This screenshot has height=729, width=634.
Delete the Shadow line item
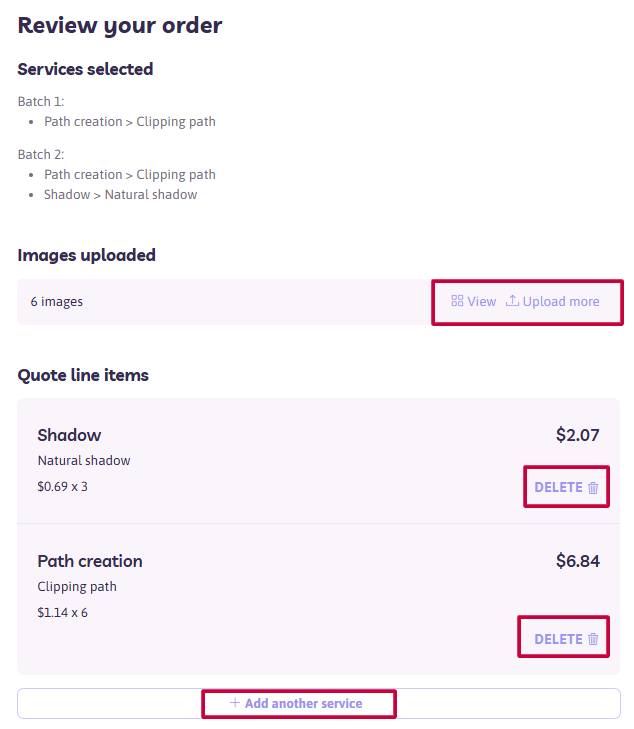[x=566, y=487]
